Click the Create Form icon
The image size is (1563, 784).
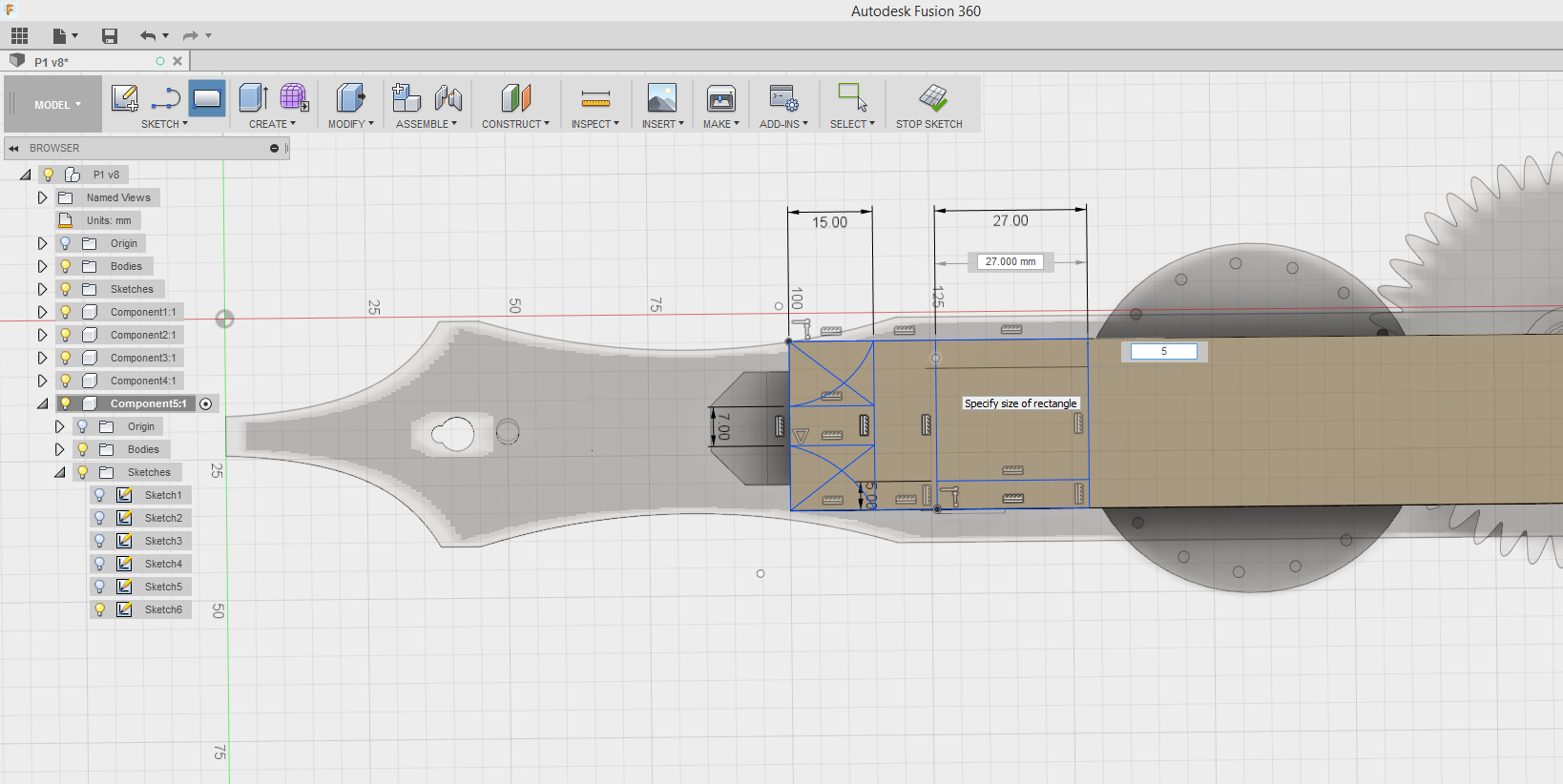(294, 97)
